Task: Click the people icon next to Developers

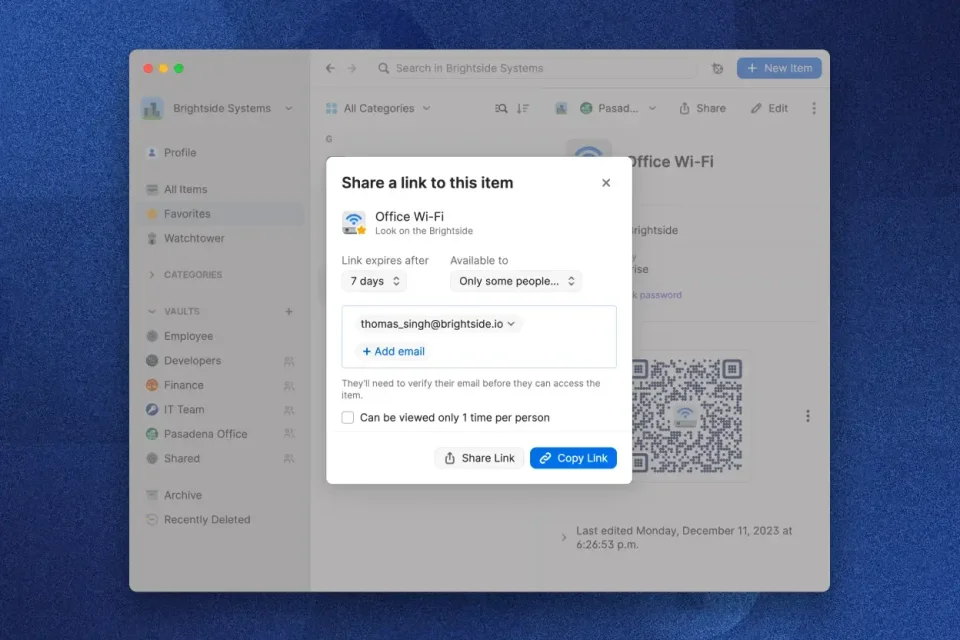Action: [x=289, y=361]
